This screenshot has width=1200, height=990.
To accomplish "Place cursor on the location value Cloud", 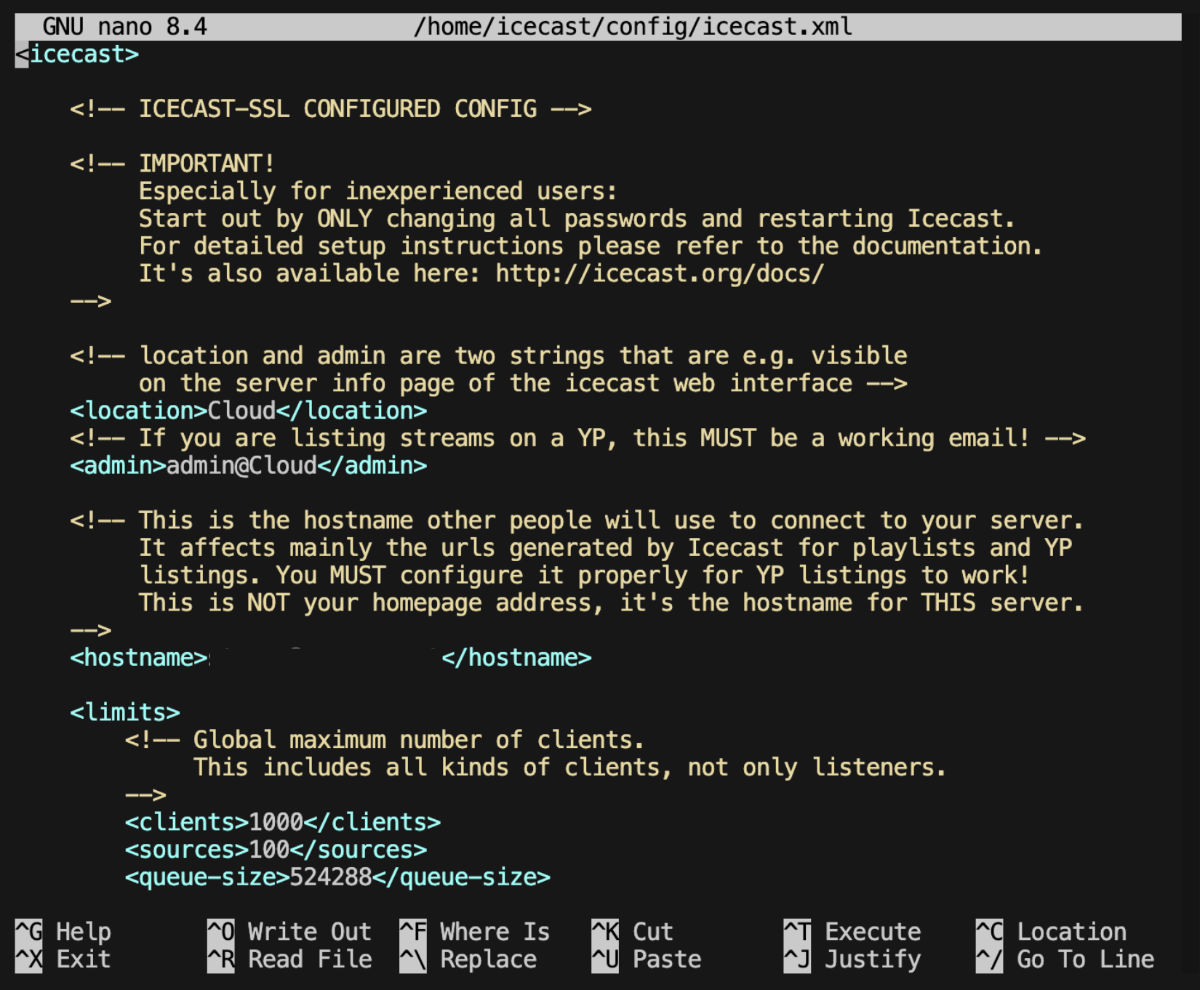I will pyautogui.click(x=240, y=410).
